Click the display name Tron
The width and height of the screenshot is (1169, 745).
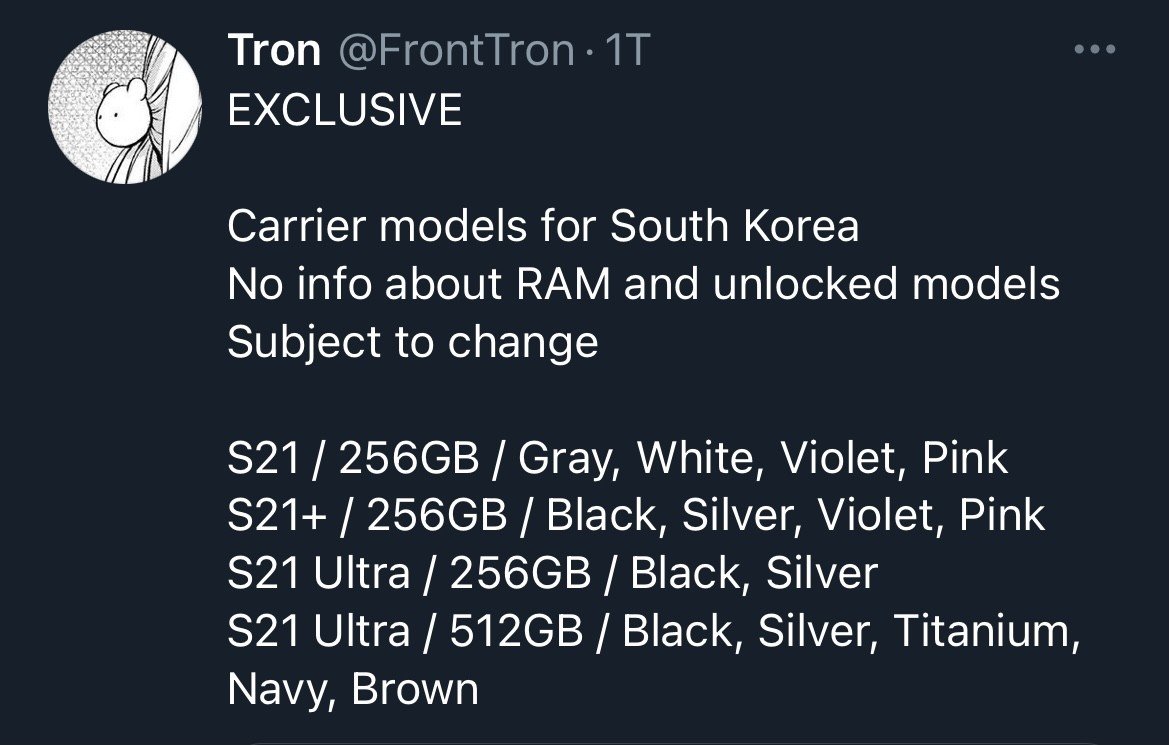[274, 51]
